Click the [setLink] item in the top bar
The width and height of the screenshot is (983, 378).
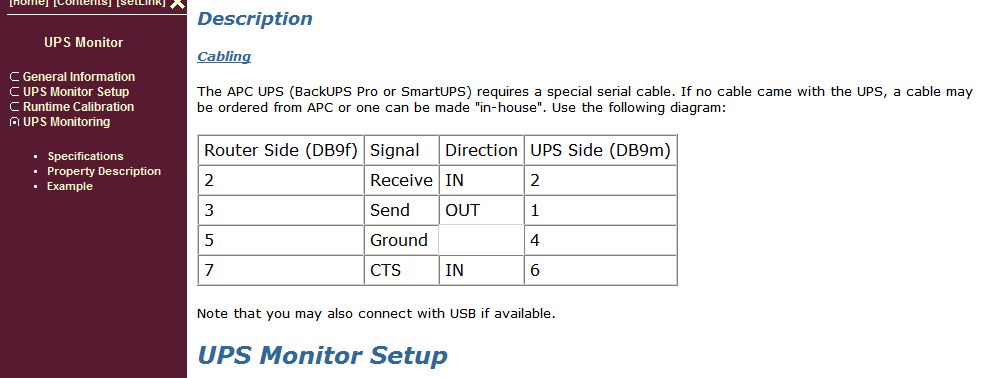[141, 3]
